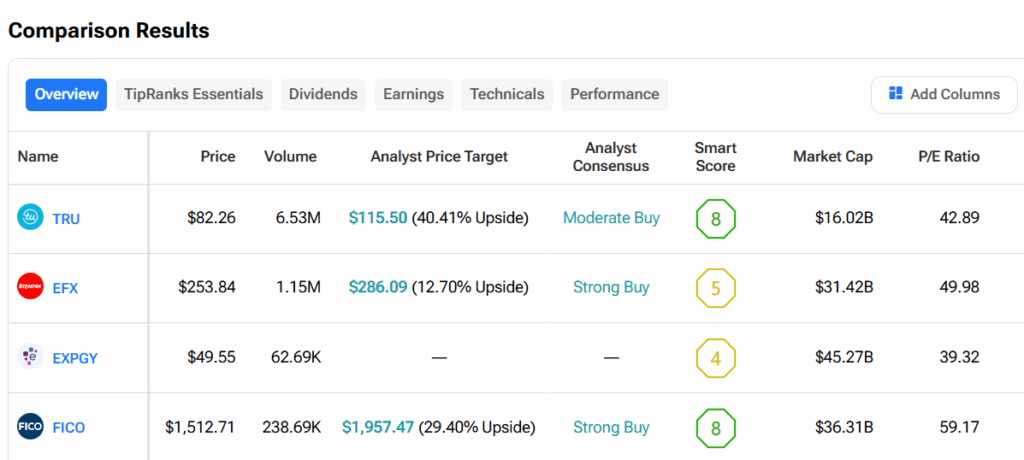
Task: Go to the Technicals tab
Action: [507, 94]
